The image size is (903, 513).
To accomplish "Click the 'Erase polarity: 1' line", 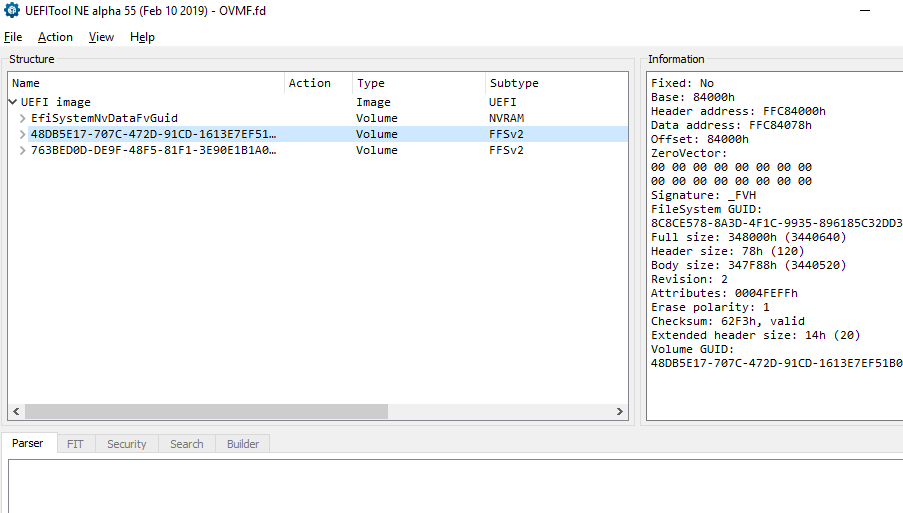I will coord(710,307).
